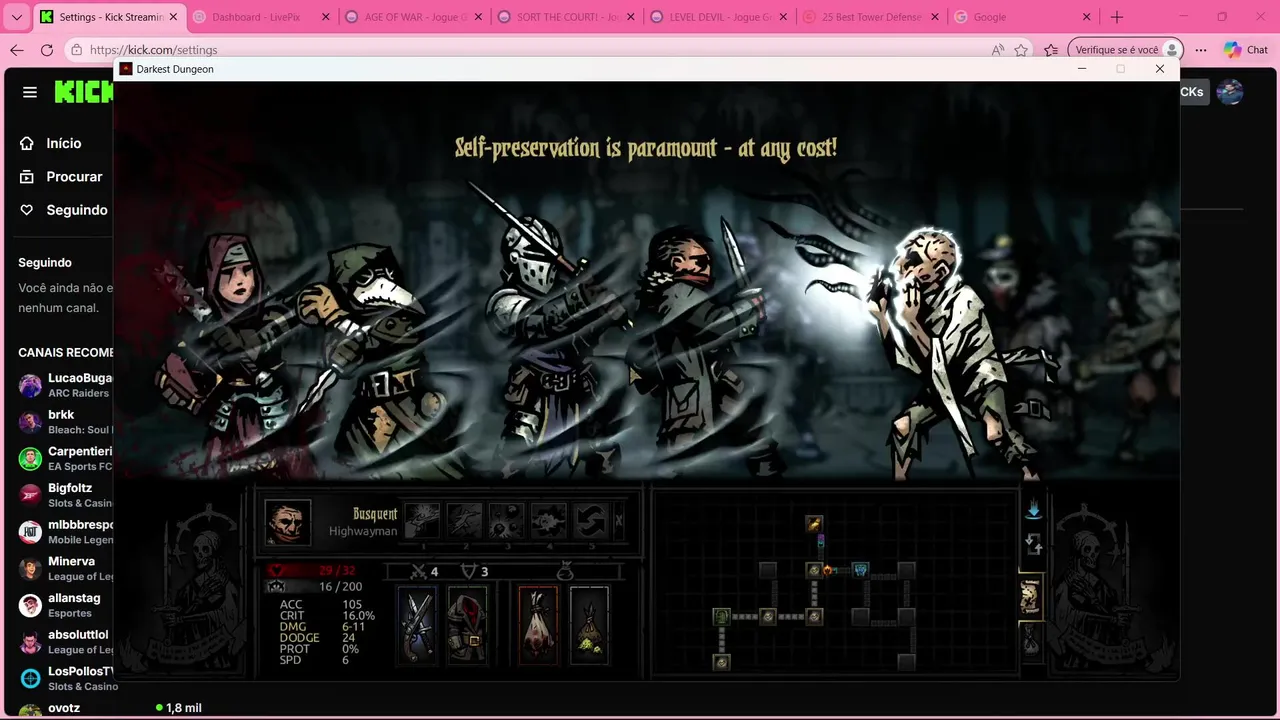
Task: Open Busquent's hero portrait
Action: tap(288, 521)
